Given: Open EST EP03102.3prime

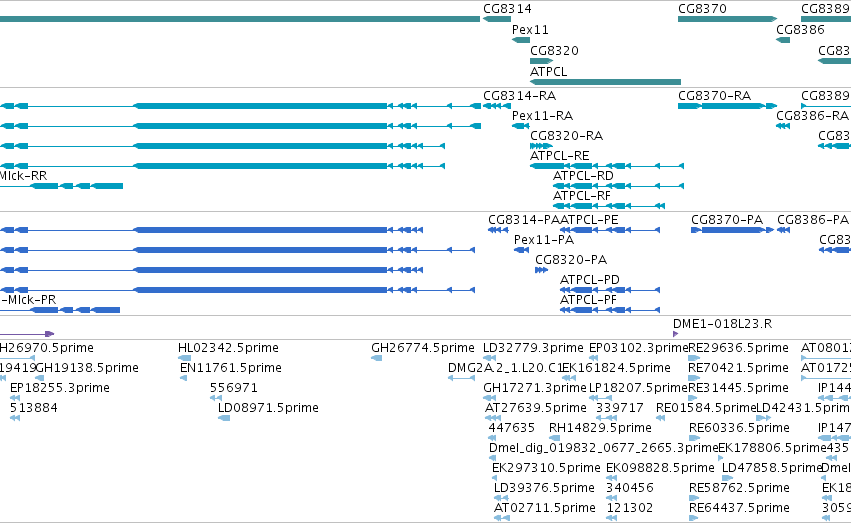Looking at the screenshot, I should [x=638, y=348].
